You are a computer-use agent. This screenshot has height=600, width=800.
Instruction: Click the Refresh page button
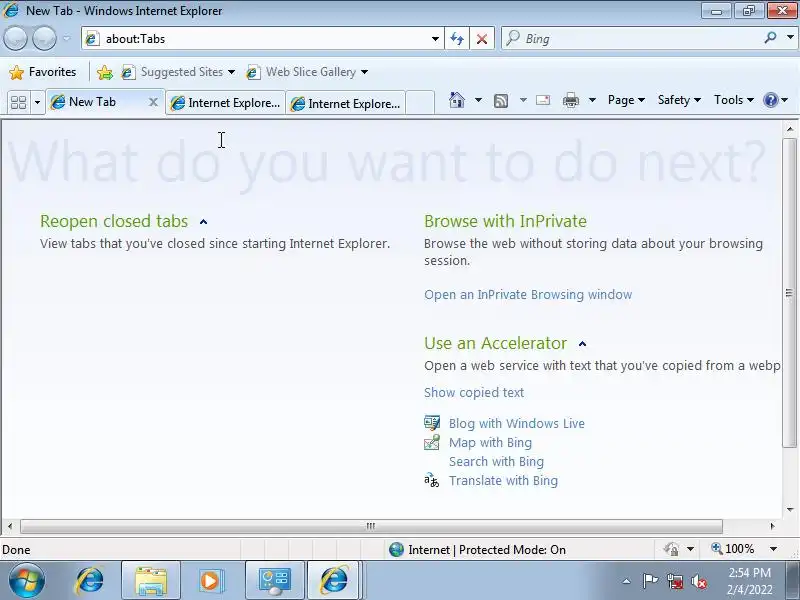coord(457,39)
